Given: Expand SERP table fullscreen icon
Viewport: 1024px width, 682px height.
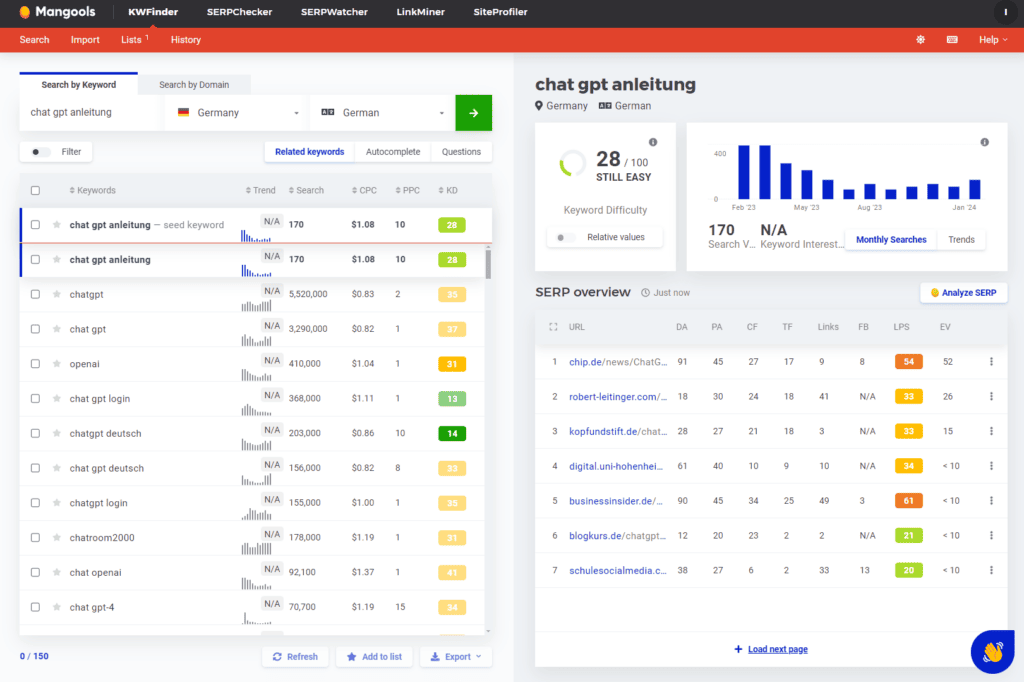Looking at the screenshot, I should point(553,327).
